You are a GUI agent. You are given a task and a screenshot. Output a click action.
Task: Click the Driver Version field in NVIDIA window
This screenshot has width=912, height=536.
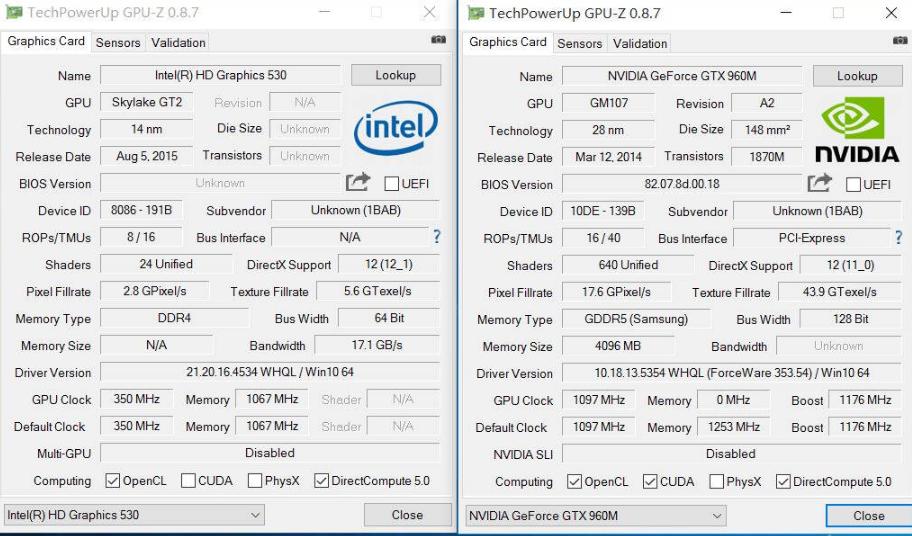732,373
